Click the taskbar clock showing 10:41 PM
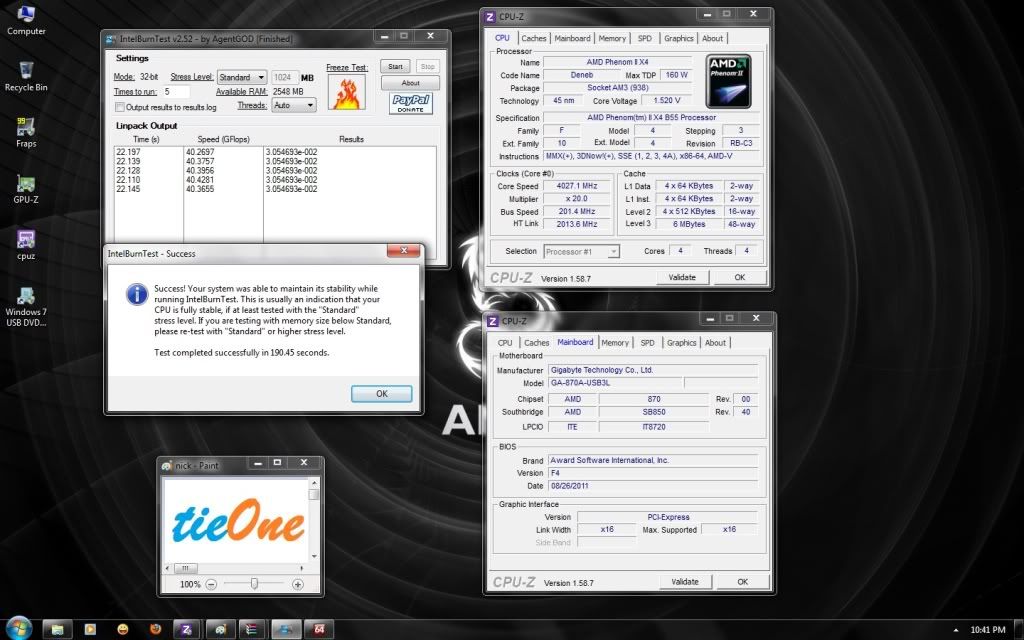This screenshot has height=640, width=1024. pyautogui.click(x=987, y=630)
